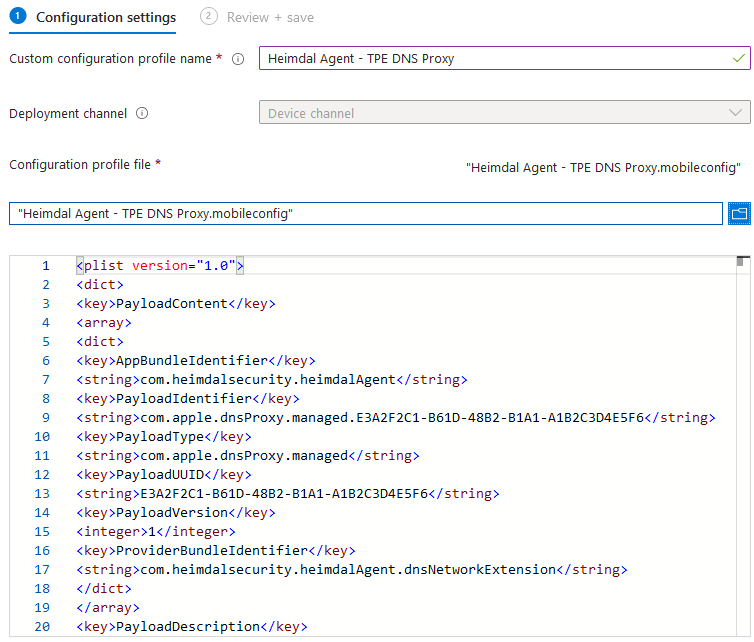Click the step 1 circle badge
Screen dimensions: 754x642
pyautogui.click(x=18, y=16)
